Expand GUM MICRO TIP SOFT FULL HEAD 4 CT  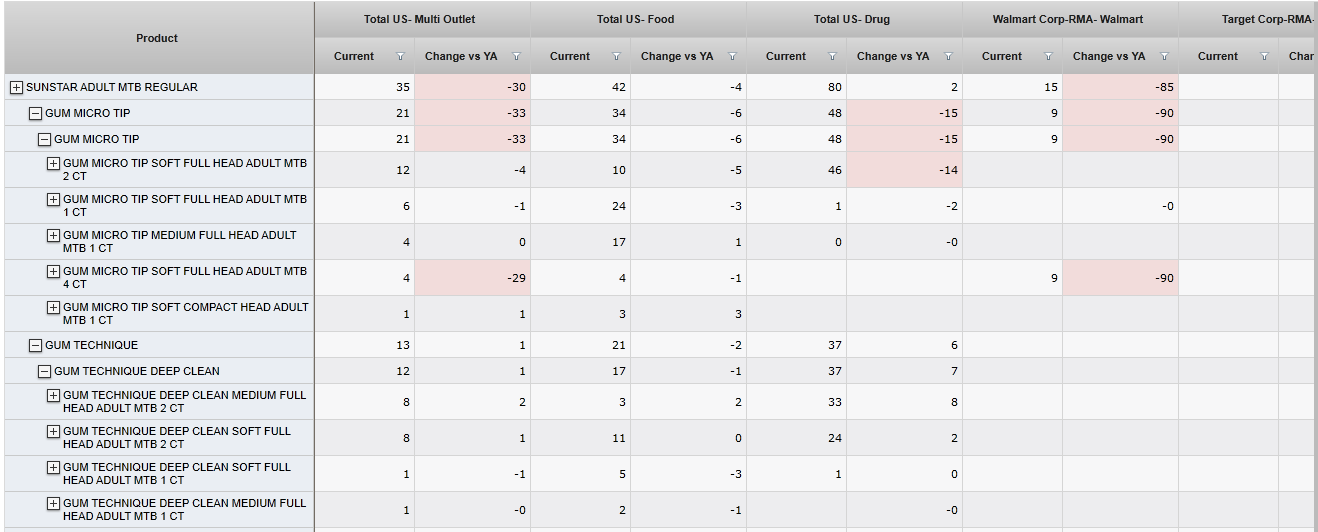53,272
